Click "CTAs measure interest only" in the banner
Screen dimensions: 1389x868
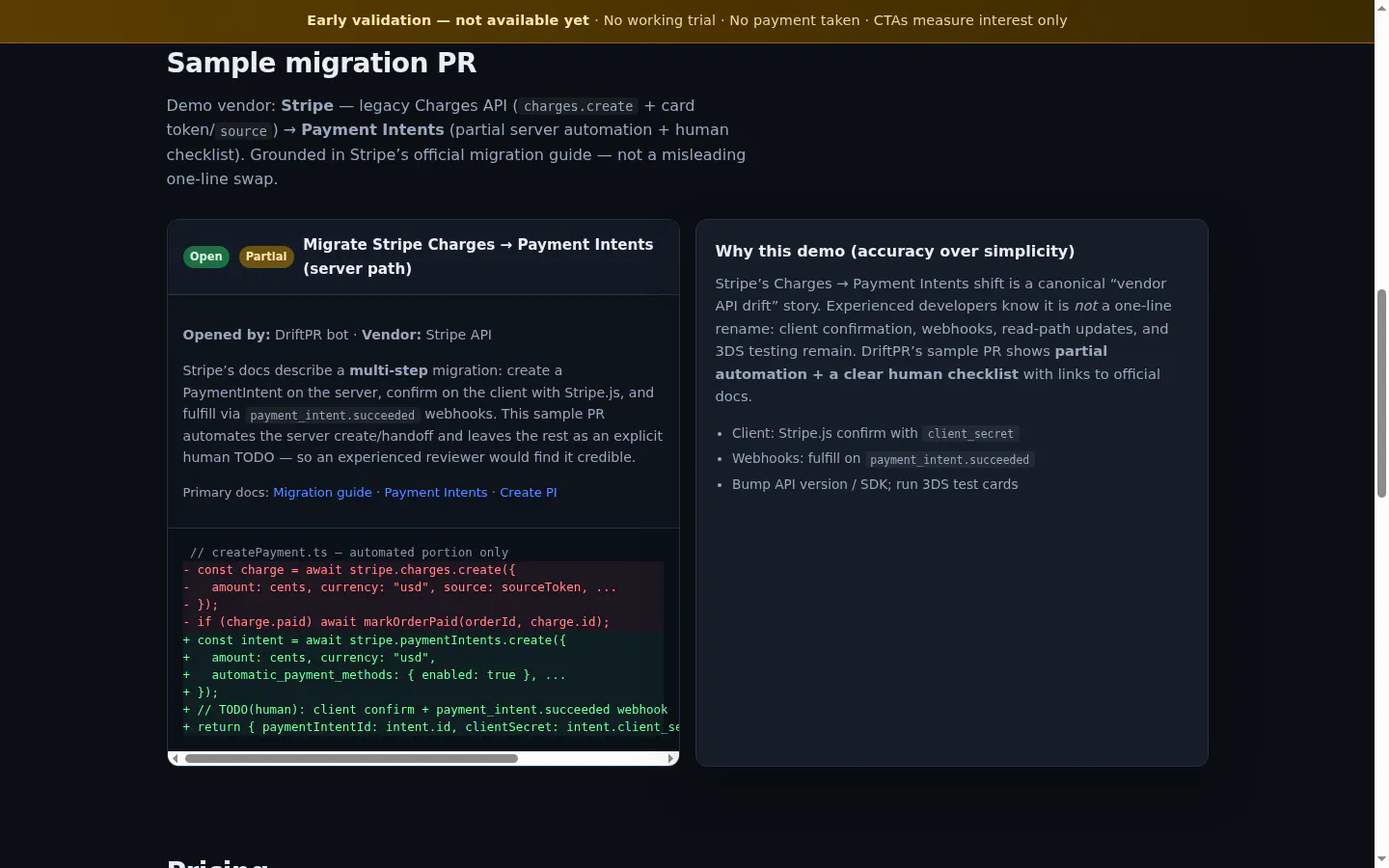[x=970, y=20]
